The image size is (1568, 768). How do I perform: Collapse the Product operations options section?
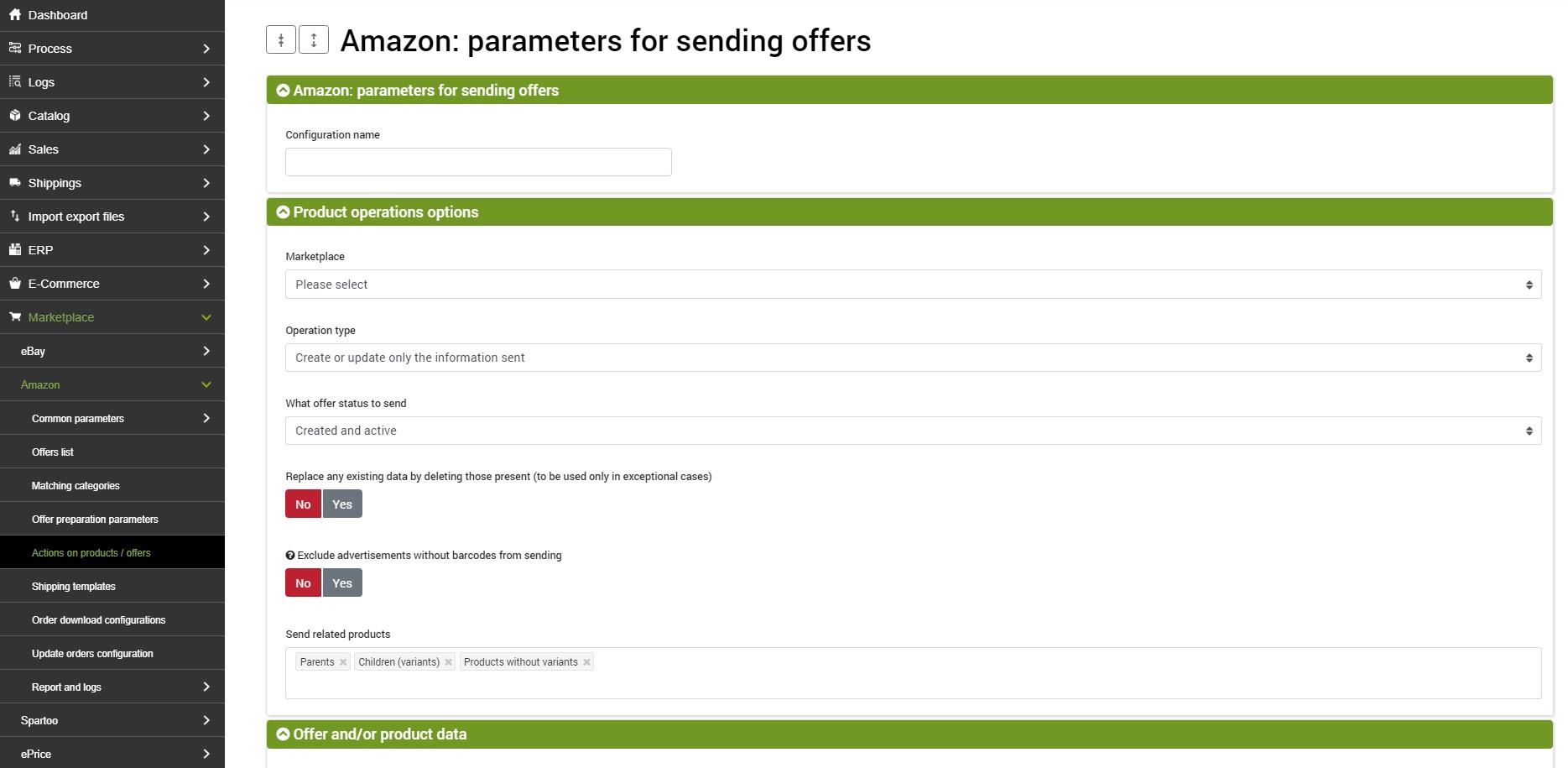284,212
